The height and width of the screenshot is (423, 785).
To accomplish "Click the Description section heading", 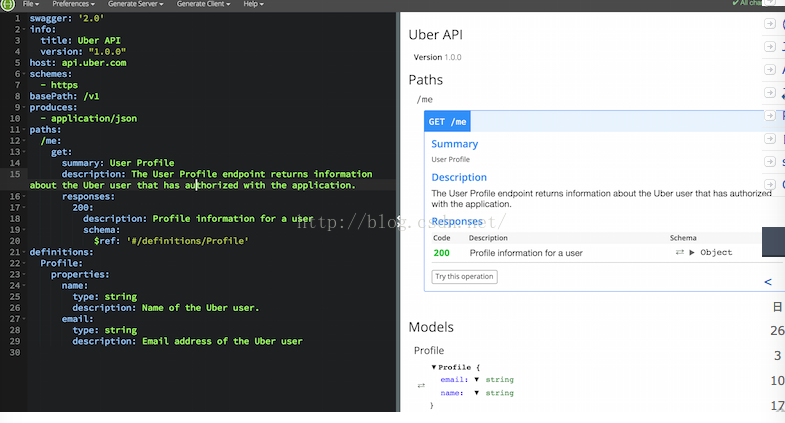I will (459, 177).
